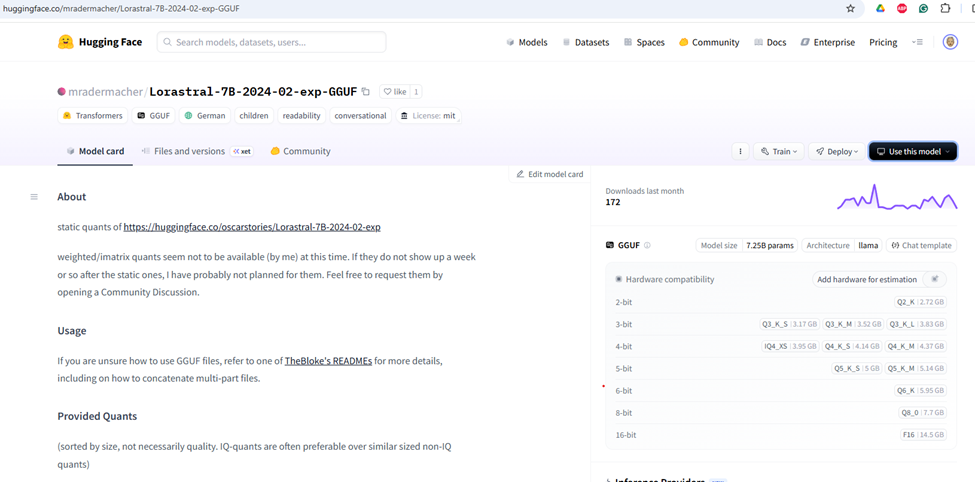Click Edit model card button
The height and width of the screenshot is (482, 975).
pyautogui.click(x=549, y=174)
